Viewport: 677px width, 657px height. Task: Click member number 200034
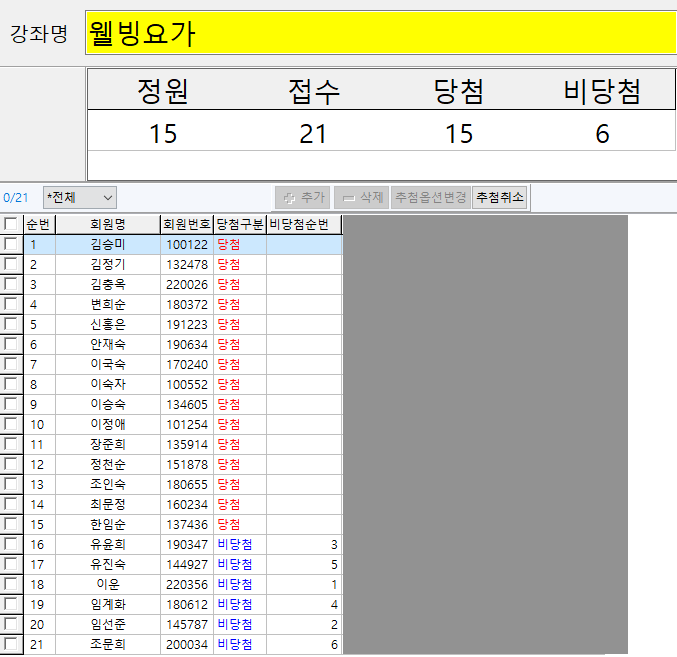tap(187, 644)
